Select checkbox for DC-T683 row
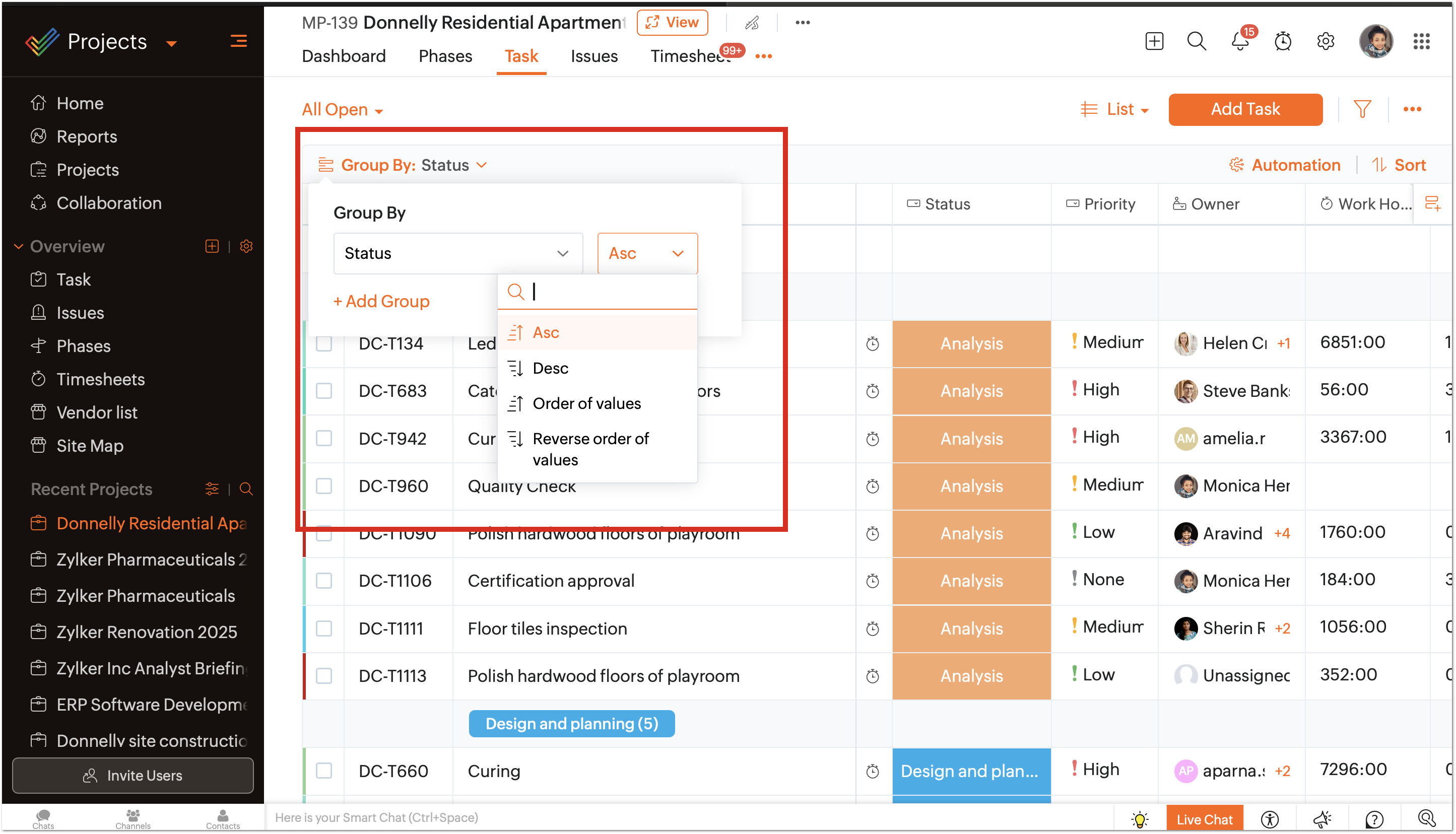This screenshot has height=834, width=1456. pyautogui.click(x=324, y=391)
